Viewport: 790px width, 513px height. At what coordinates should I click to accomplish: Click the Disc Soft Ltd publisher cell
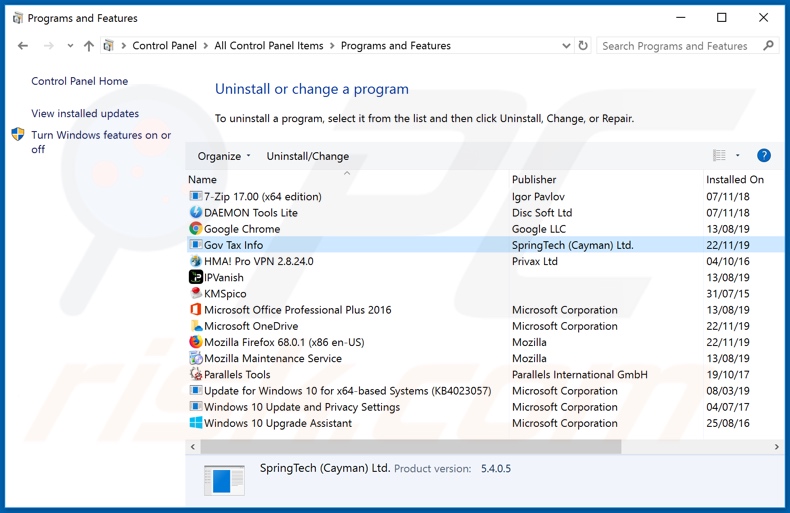point(542,213)
